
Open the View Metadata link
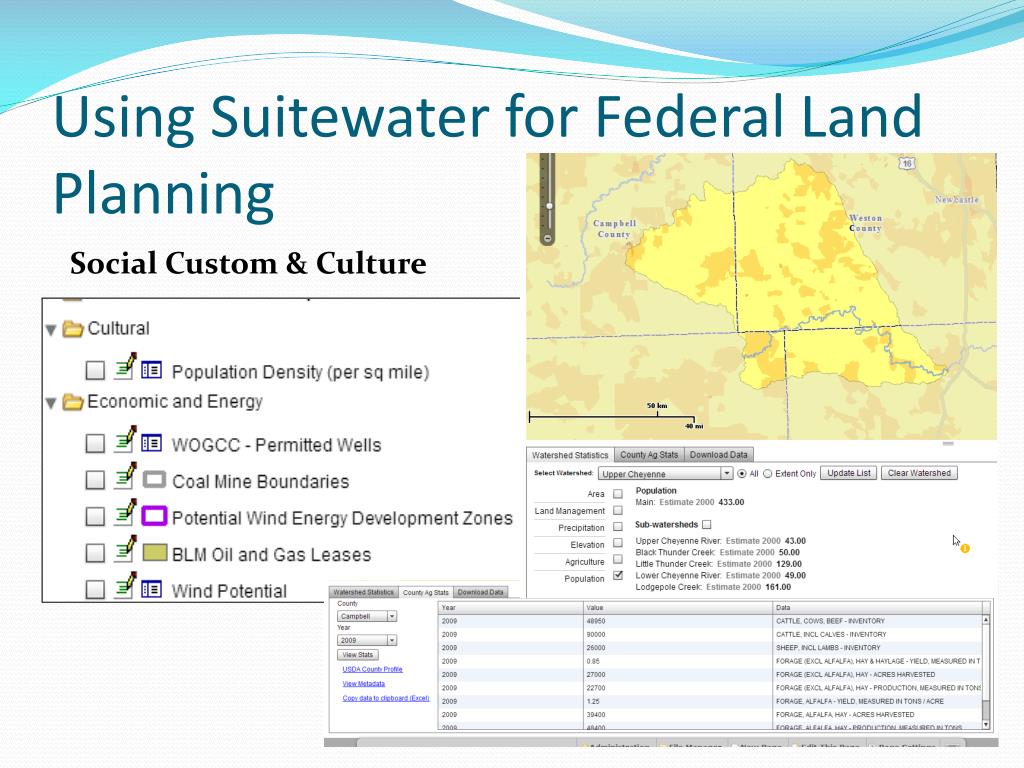364,684
